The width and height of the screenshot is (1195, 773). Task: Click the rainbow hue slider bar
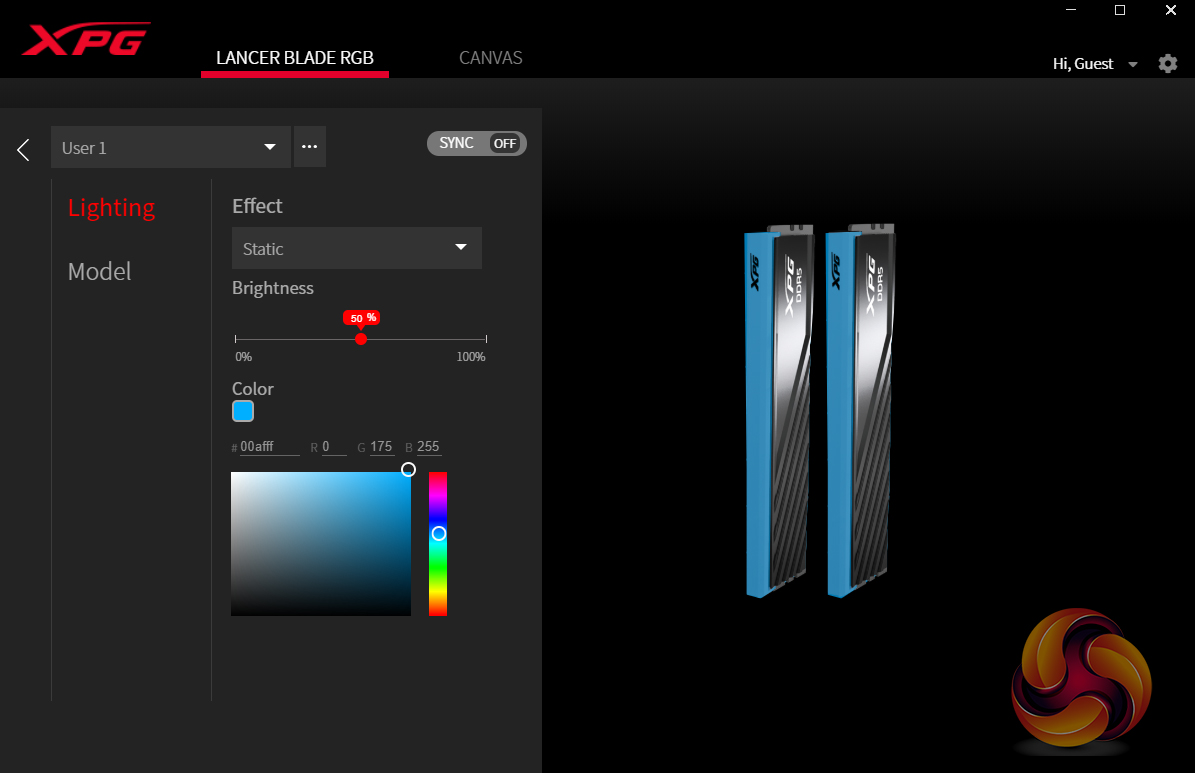tap(437, 544)
